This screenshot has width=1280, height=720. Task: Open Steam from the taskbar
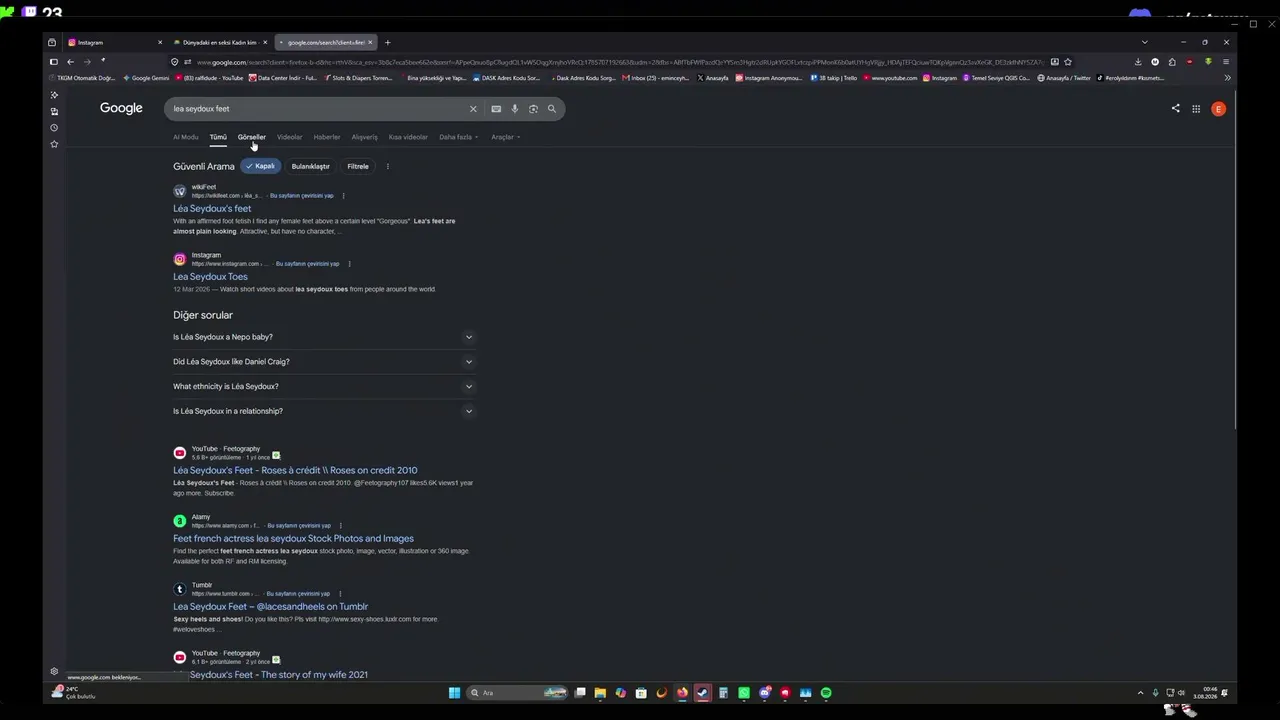703,693
